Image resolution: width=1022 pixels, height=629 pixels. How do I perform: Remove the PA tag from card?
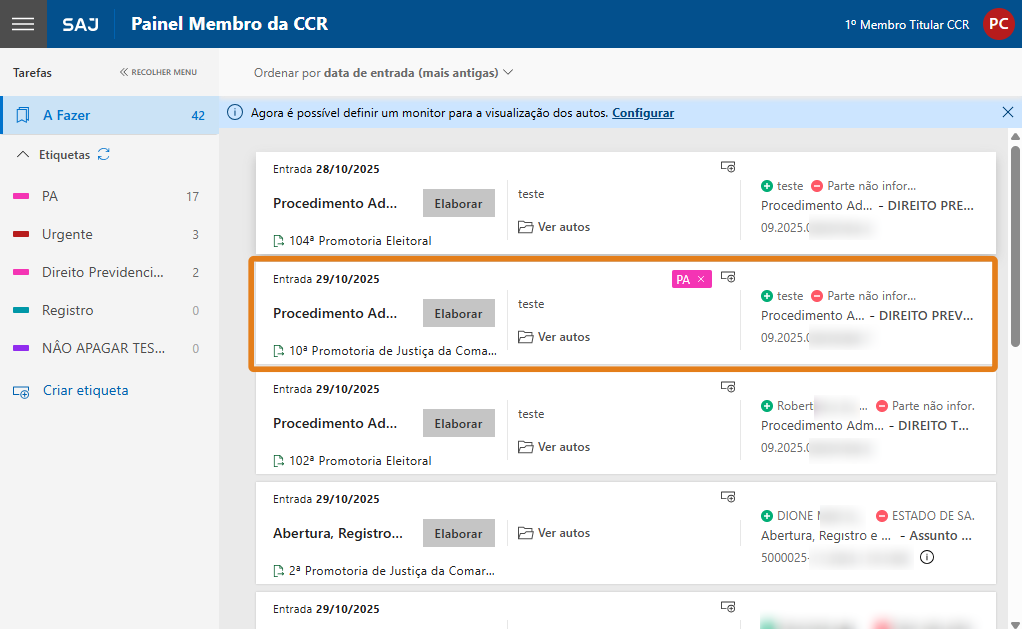tap(701, 280)
